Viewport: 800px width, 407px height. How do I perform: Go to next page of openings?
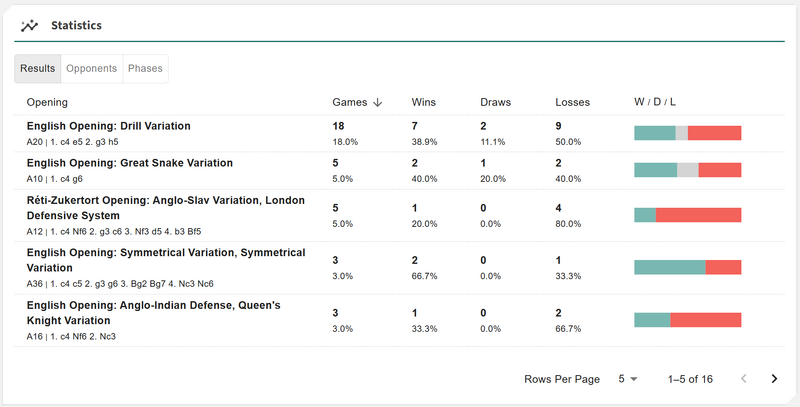click(774, 379)
